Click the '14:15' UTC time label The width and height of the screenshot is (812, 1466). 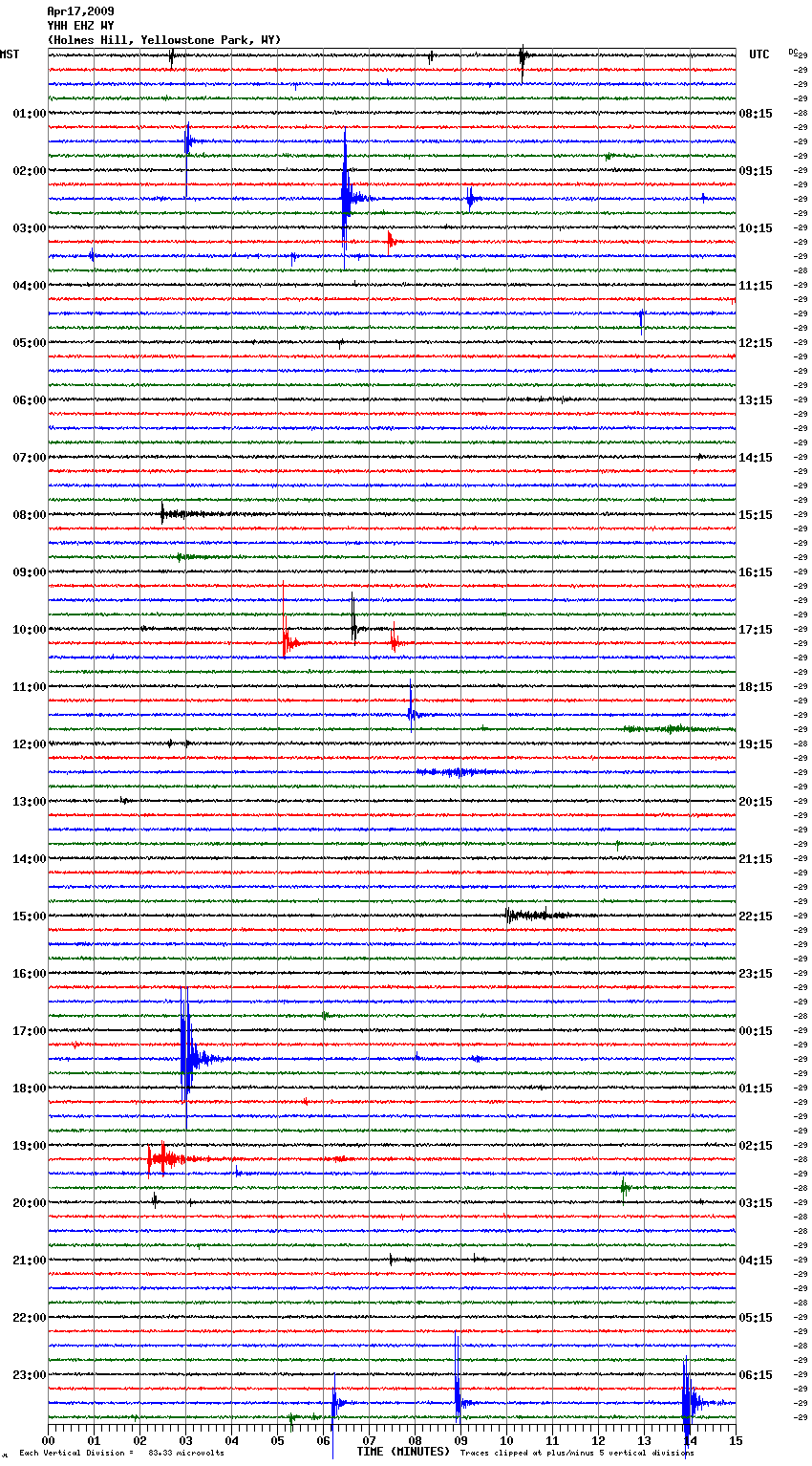click(756, 458)
